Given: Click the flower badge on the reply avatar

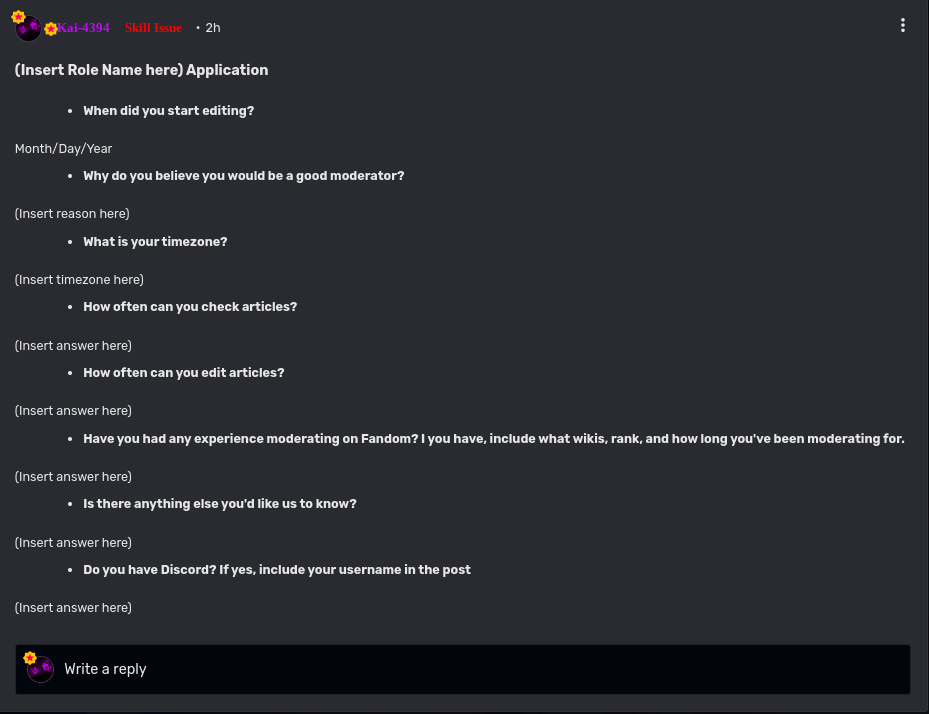Looking at the screenshot, I should tap(30, 658).
